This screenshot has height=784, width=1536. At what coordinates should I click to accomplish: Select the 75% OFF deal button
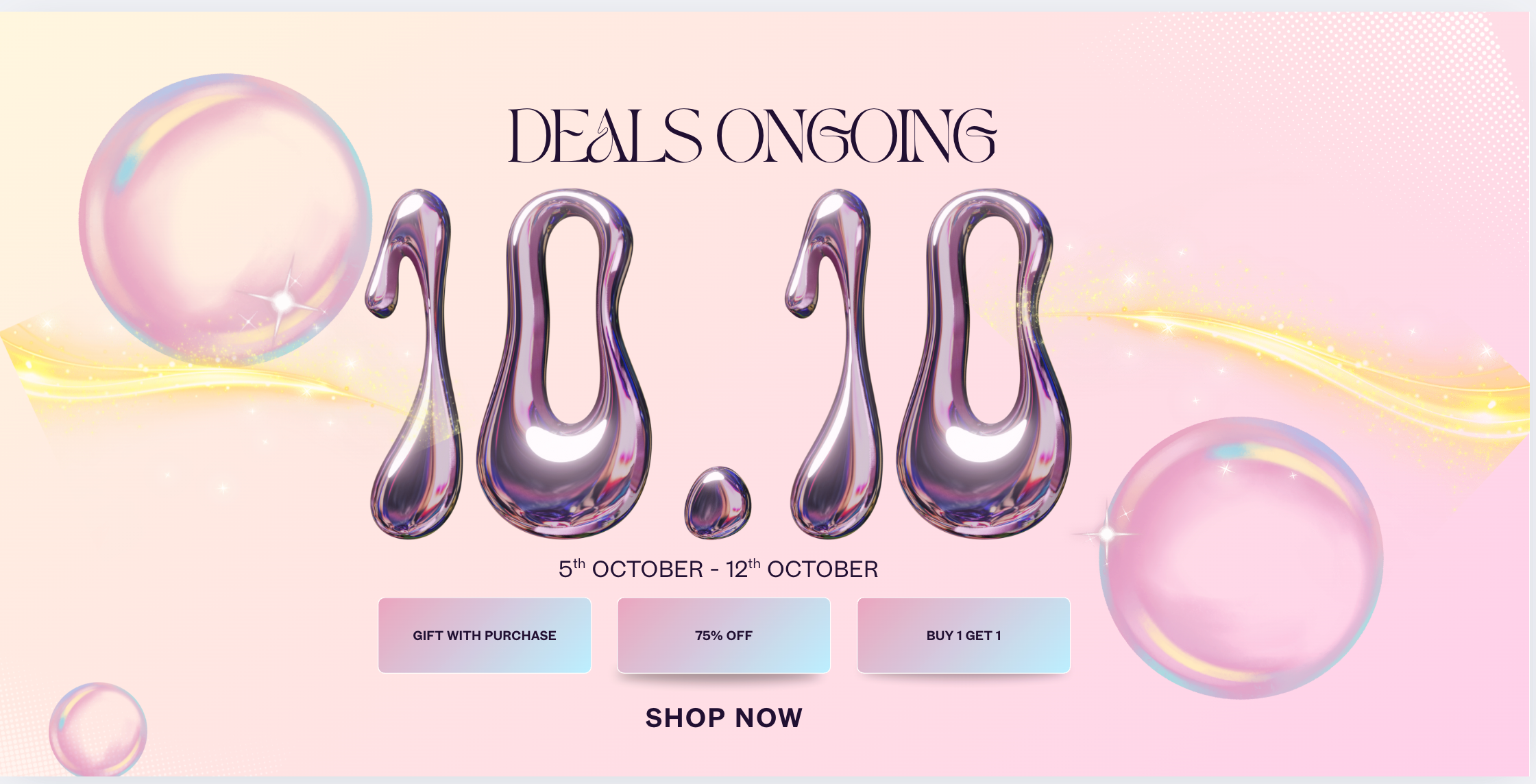click(x=724, y=635)
